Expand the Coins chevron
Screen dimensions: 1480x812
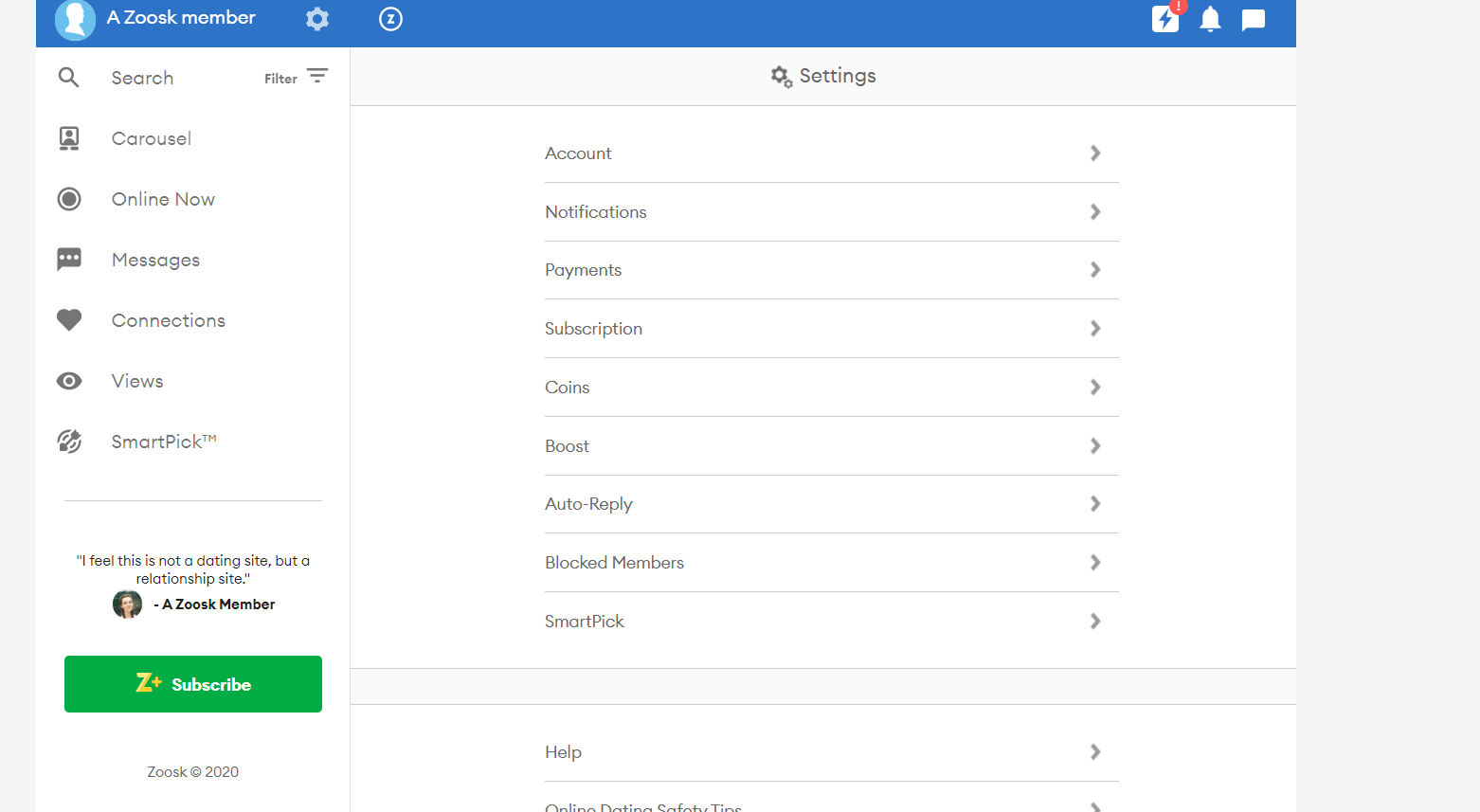[1095, 388]
